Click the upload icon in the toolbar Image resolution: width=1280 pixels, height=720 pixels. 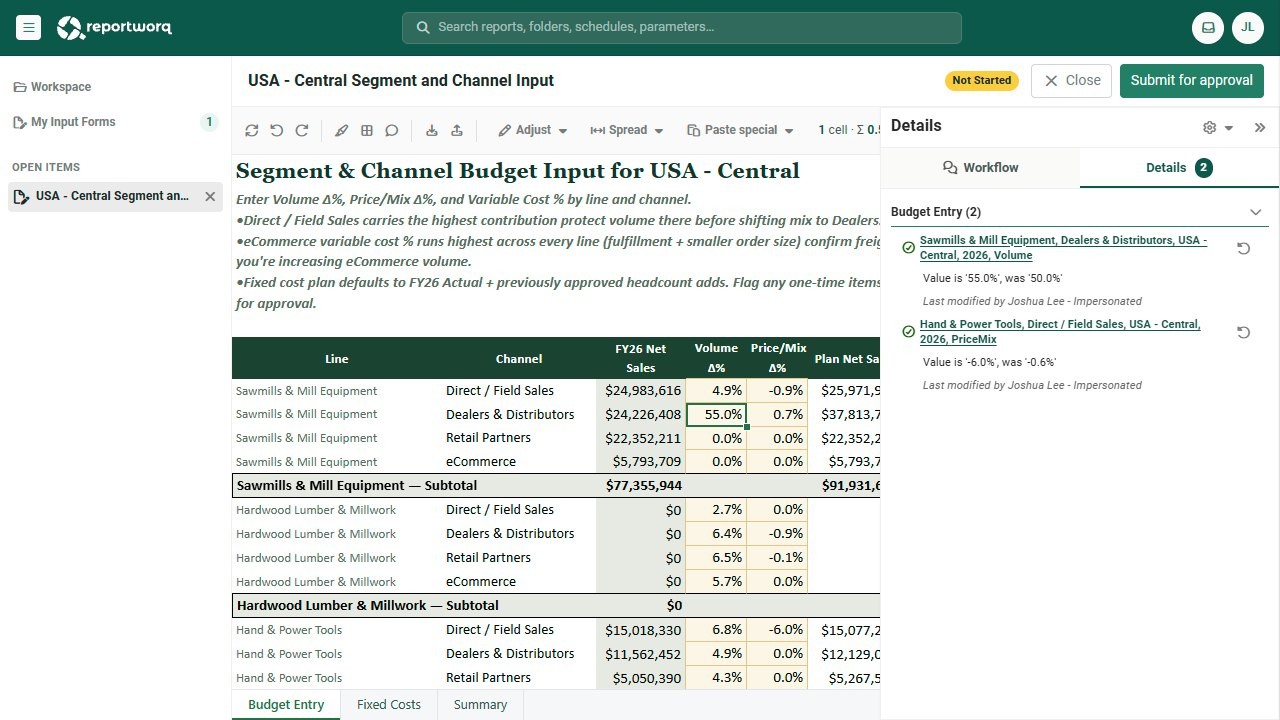457,130
